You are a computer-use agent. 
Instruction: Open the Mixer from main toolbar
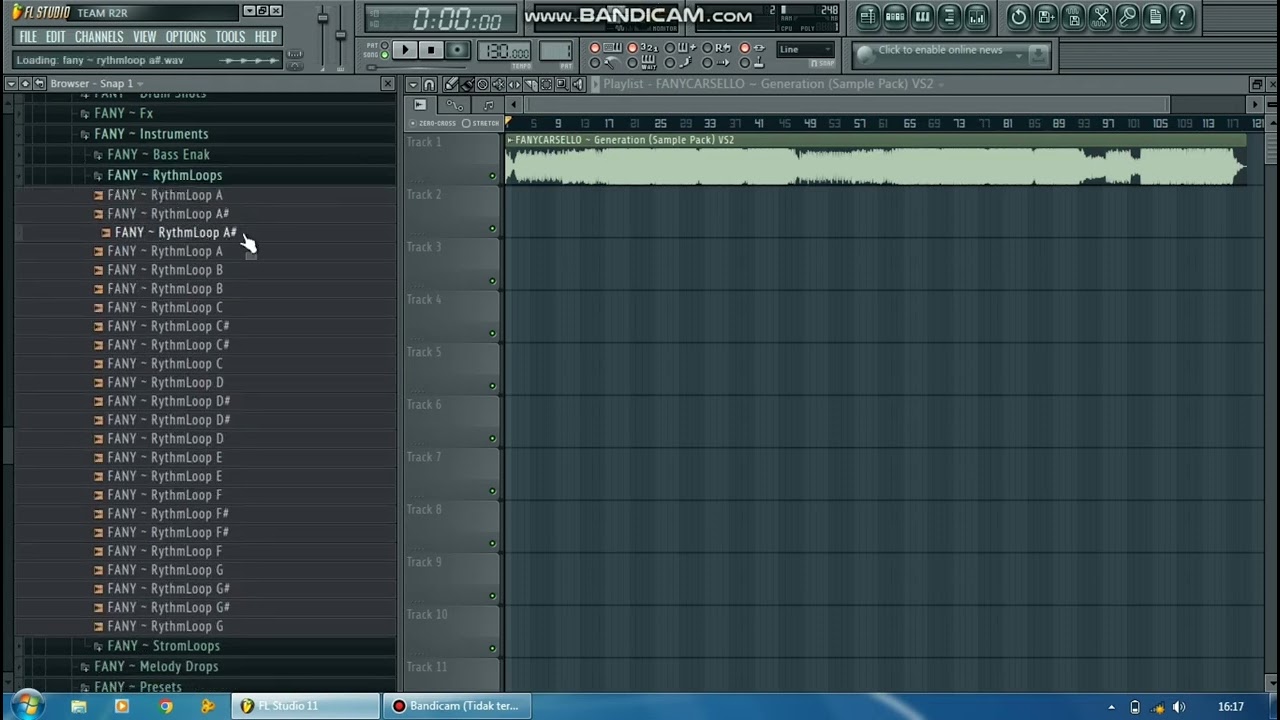(976, 16)
